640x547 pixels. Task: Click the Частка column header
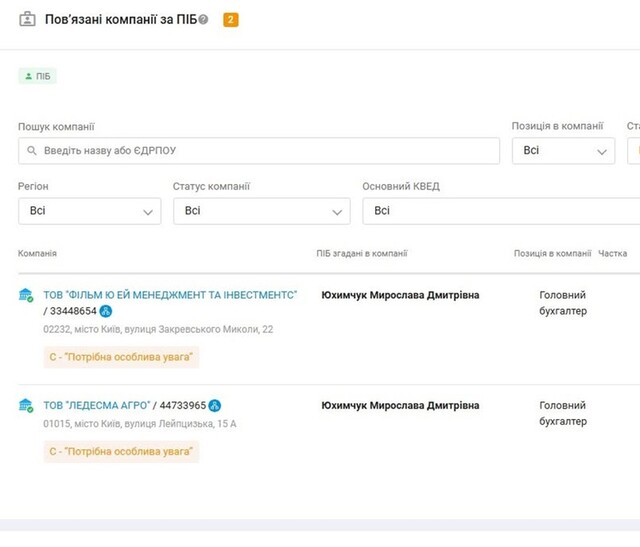pyautogui.click(x=612, y=253)
